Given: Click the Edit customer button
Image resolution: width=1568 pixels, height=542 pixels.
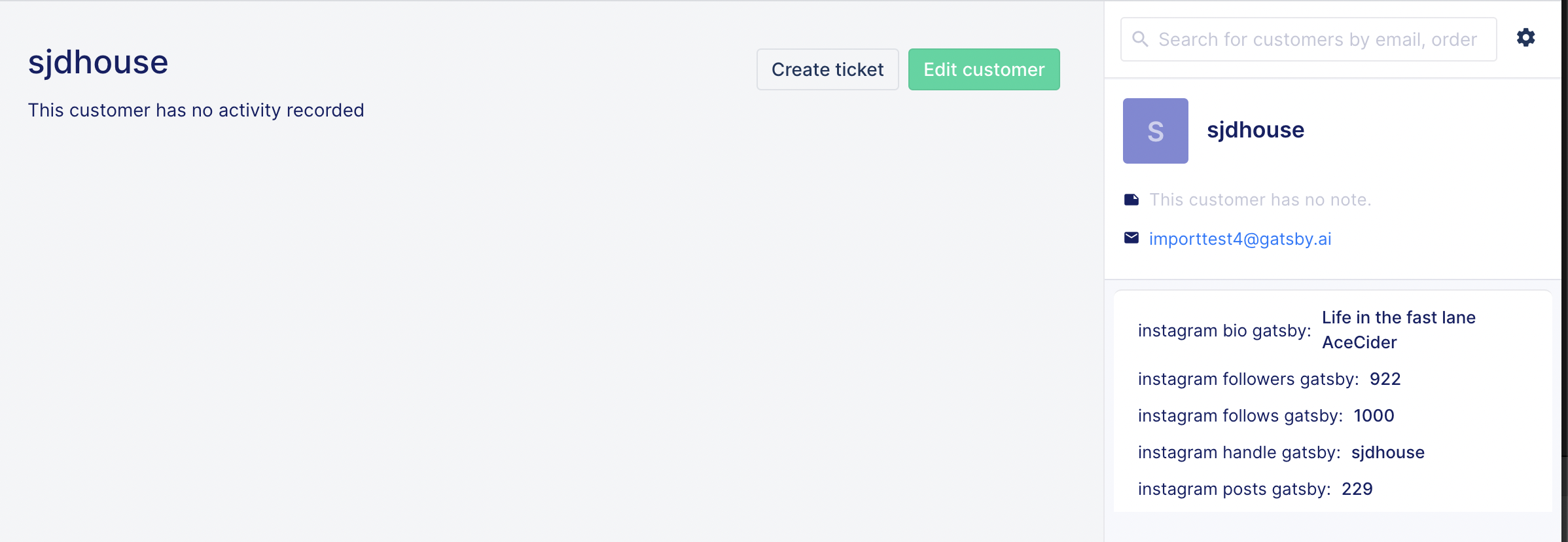Looking at the screenshot, I should pyautogui.click(x=984, y=69).
